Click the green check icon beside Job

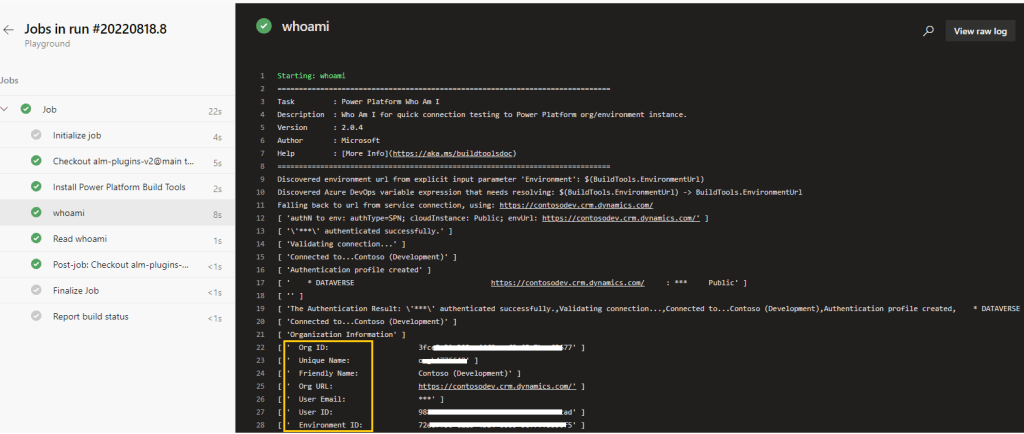coord(26,109)
